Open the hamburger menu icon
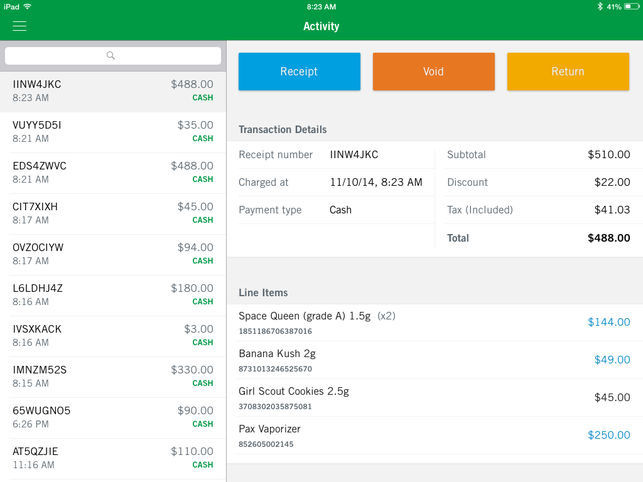643x482 pixels. 19,27
